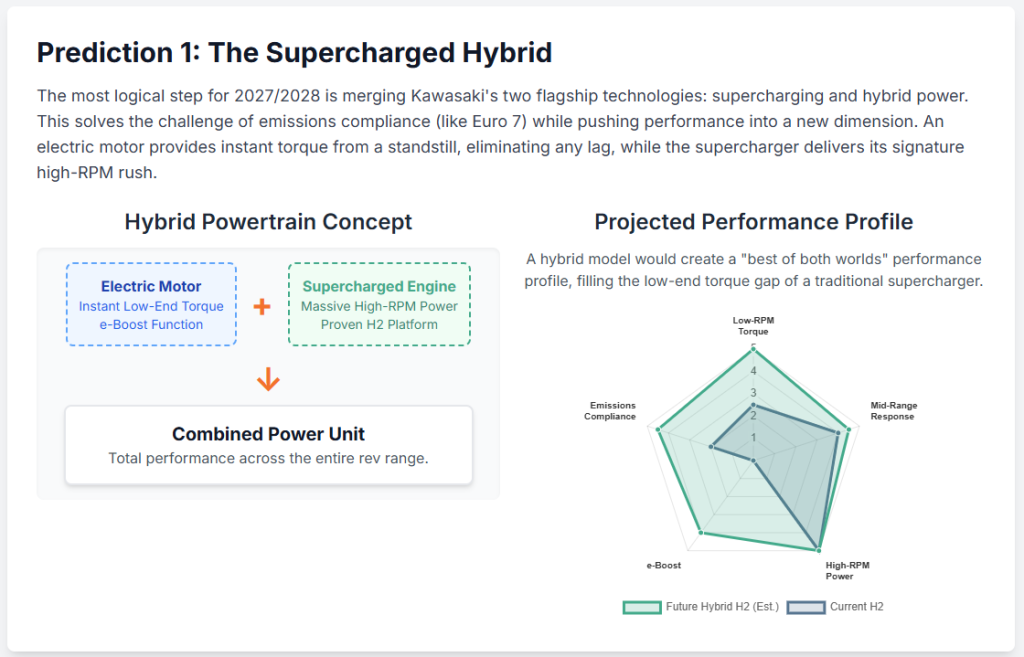Toggle the Current H2 legend text label
The image size is (1024, 657).
(857, 607)
